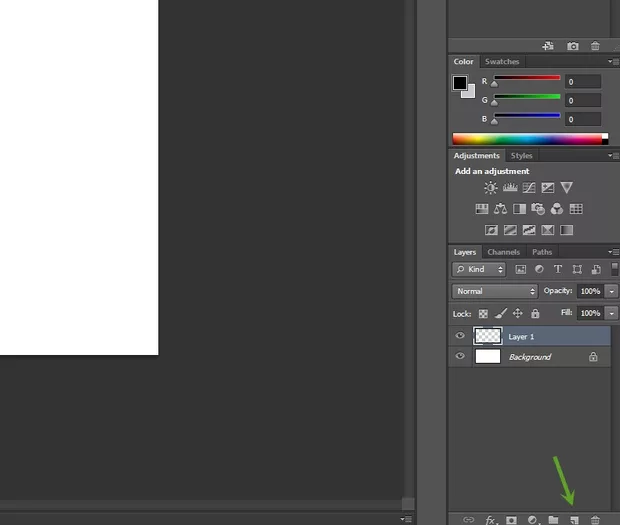The image size is (620, 525).
Task: Expand the Kind layer filter dropdown
Action: (479, 269)
